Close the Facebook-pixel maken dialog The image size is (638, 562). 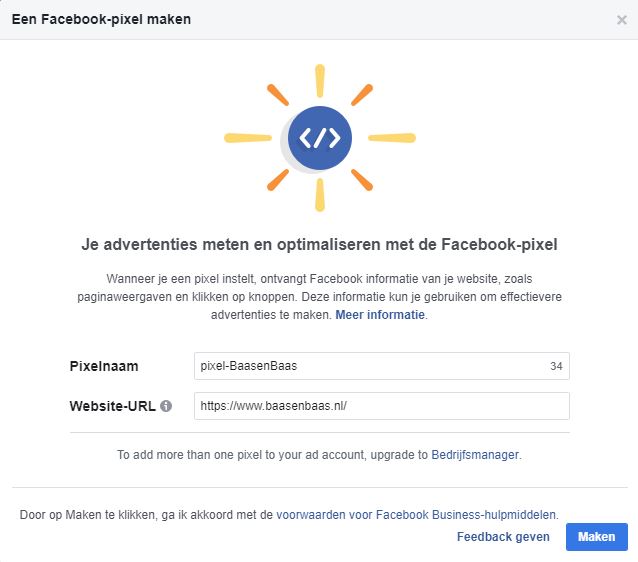point(621,20)
